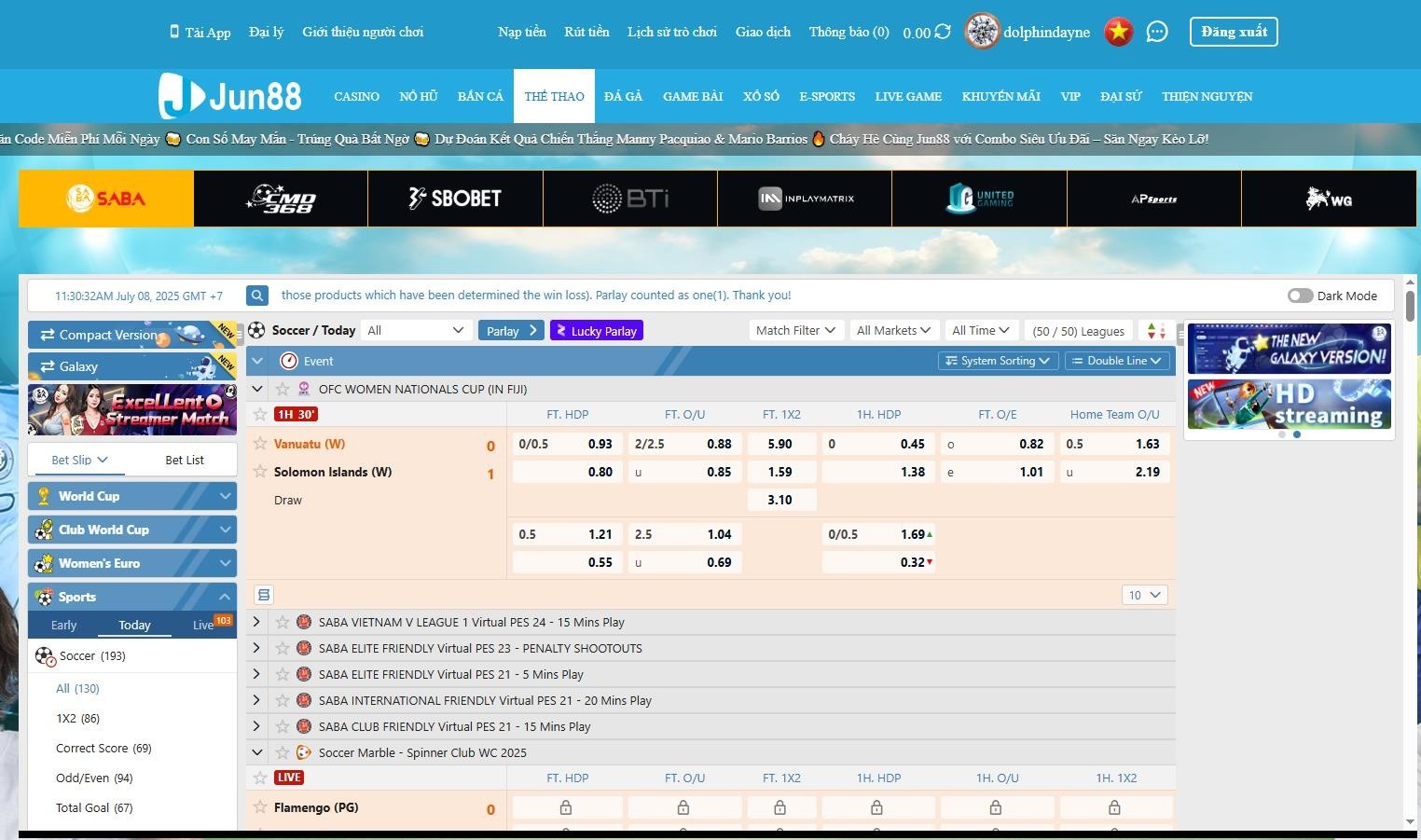Select Correct Score (69) market
The image size is (1421, 840).
coord(103,748)
